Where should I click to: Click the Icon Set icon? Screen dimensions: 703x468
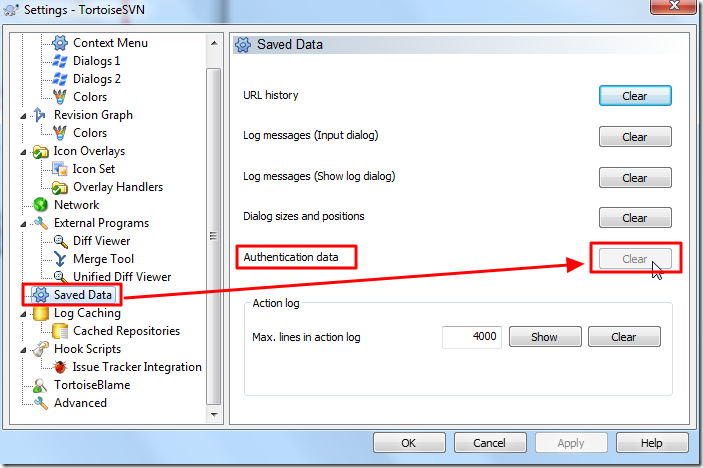(x=60, y=169)
